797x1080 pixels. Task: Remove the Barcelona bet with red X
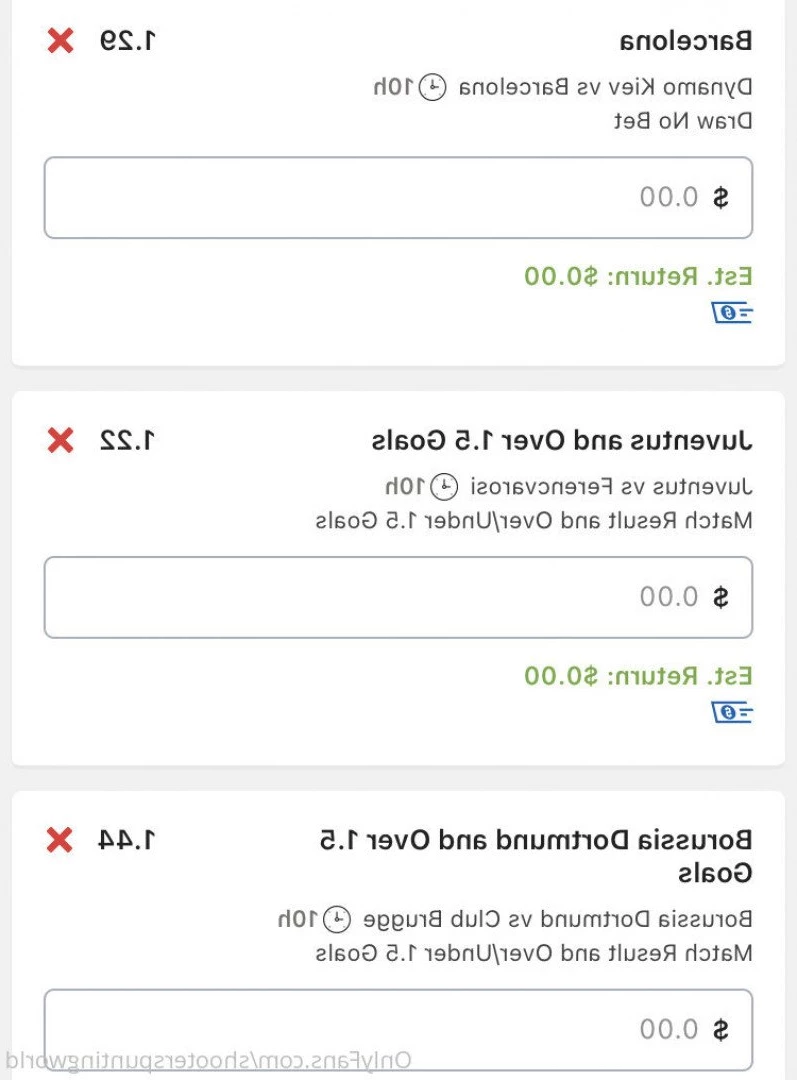click(61, 41)
